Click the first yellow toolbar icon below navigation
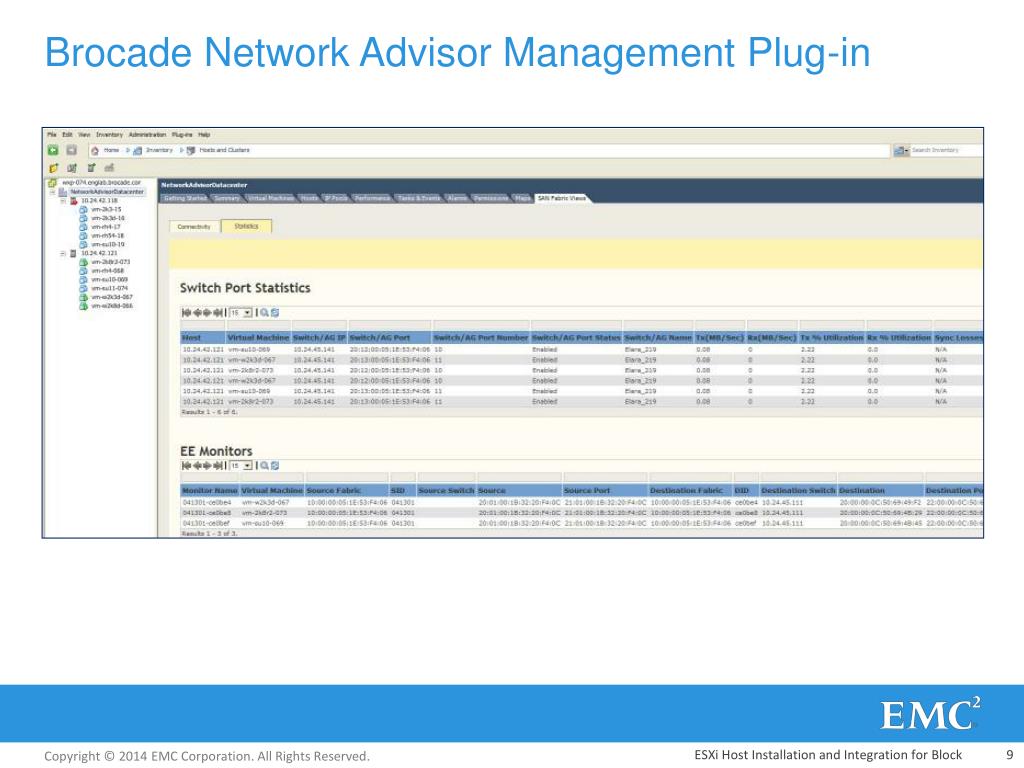The image size is (1024, 768). coord(54,168)
